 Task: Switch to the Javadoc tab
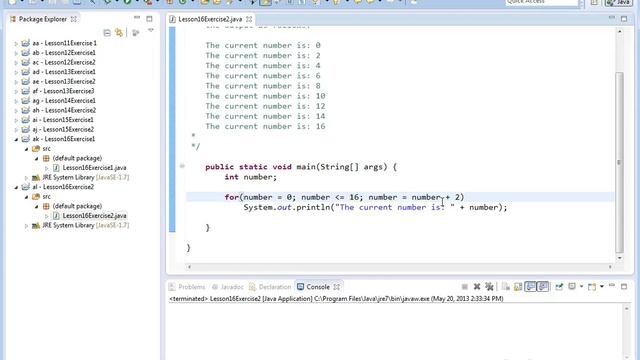click(228, 287)
